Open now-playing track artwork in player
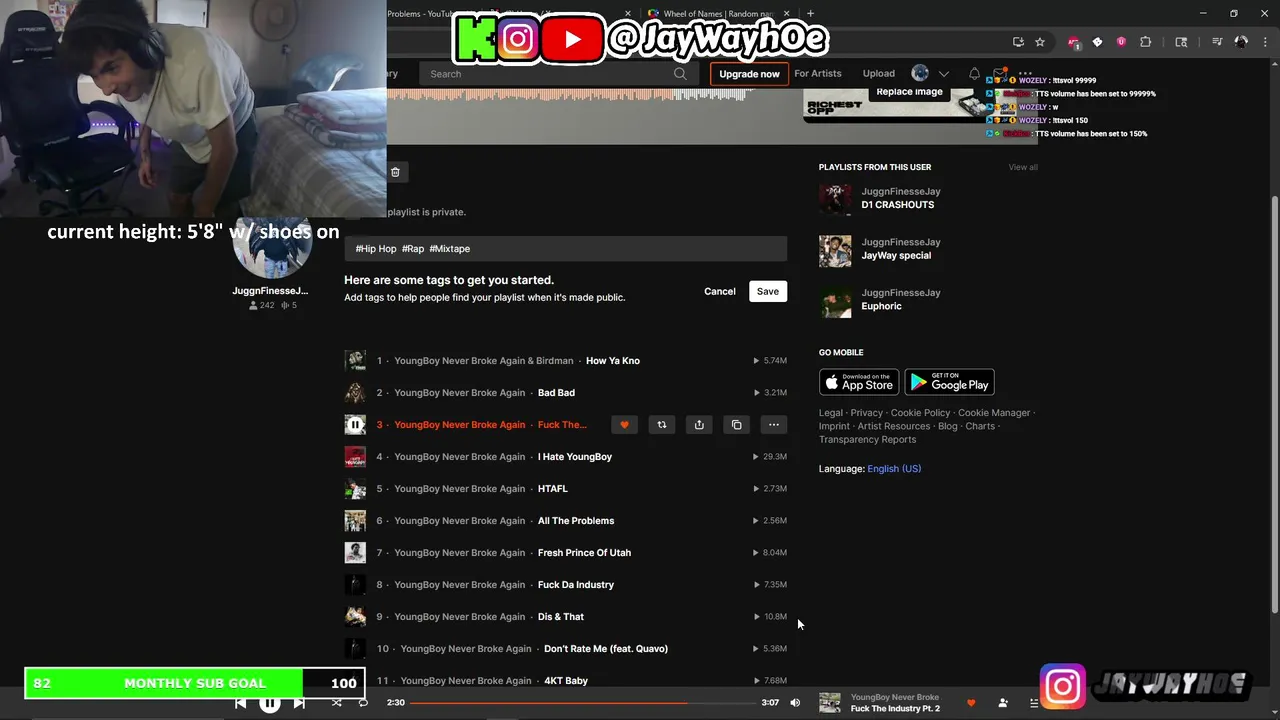The height and width of the screenshot is (720, 1280). coord(830,703)
